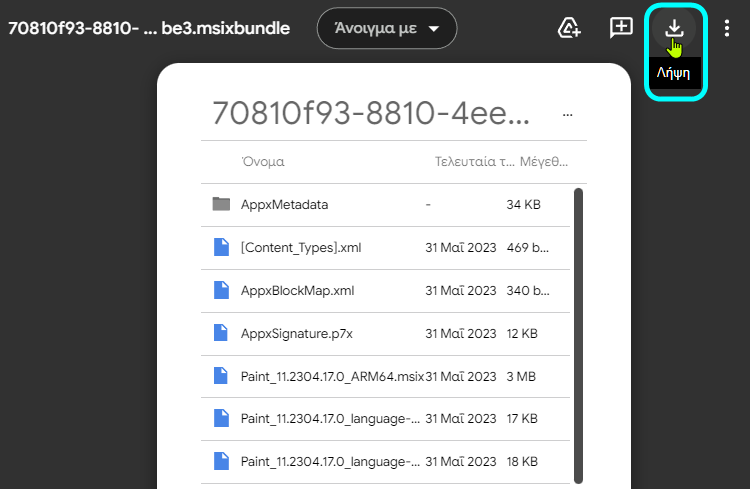The image size is (750, 489).
Task: Select the AppxSignature.p7x file name
Action: (297, 333)
